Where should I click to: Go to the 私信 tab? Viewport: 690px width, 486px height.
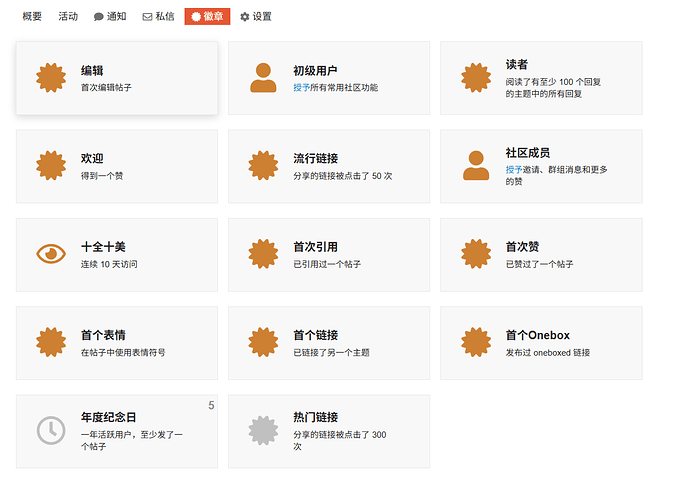[159, 17]
